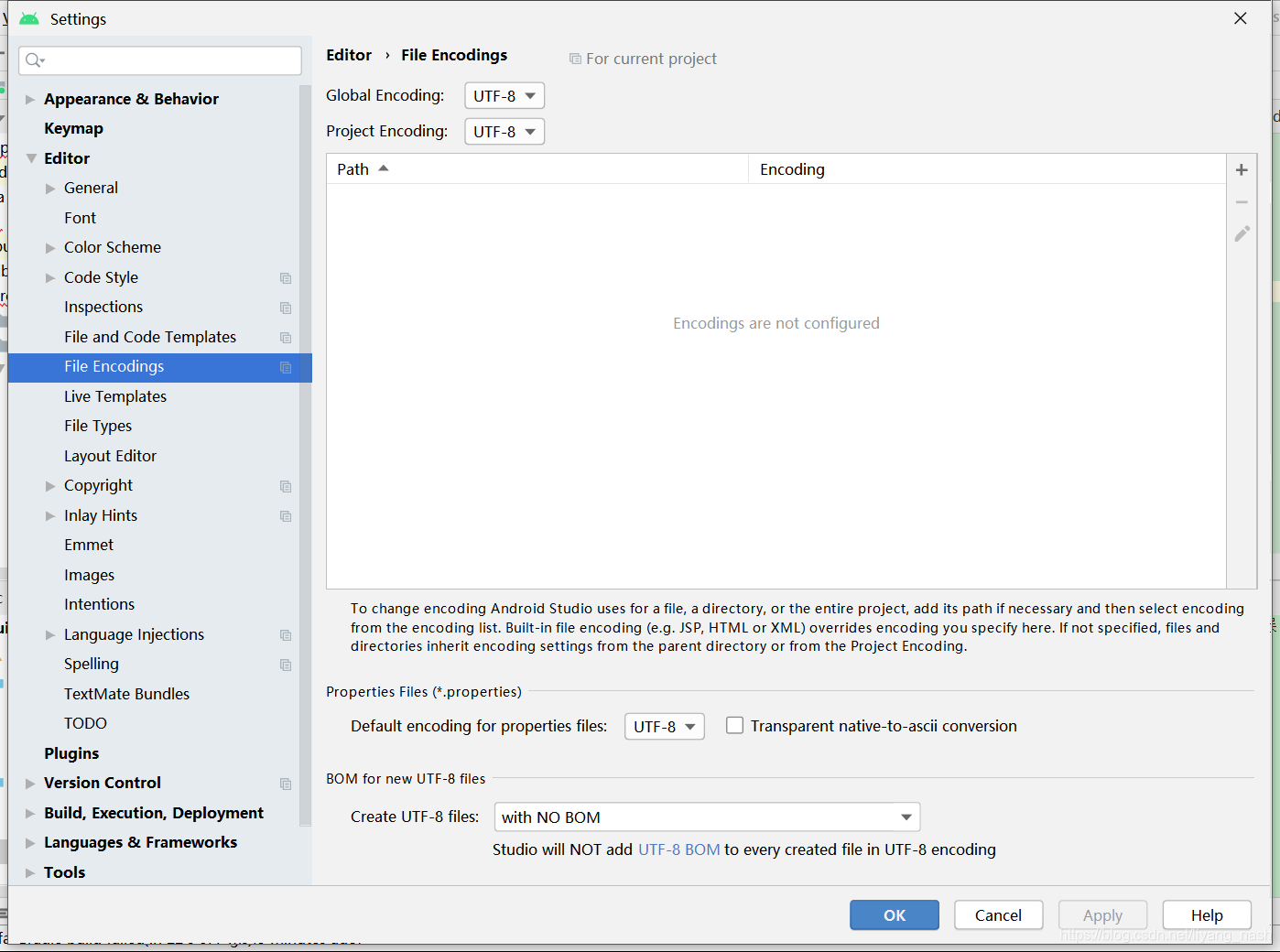Image resolution: width=1280 pixels, height=952 pixels.
Task: Click the add new path icon
Action: click(x=1242, y=169)
